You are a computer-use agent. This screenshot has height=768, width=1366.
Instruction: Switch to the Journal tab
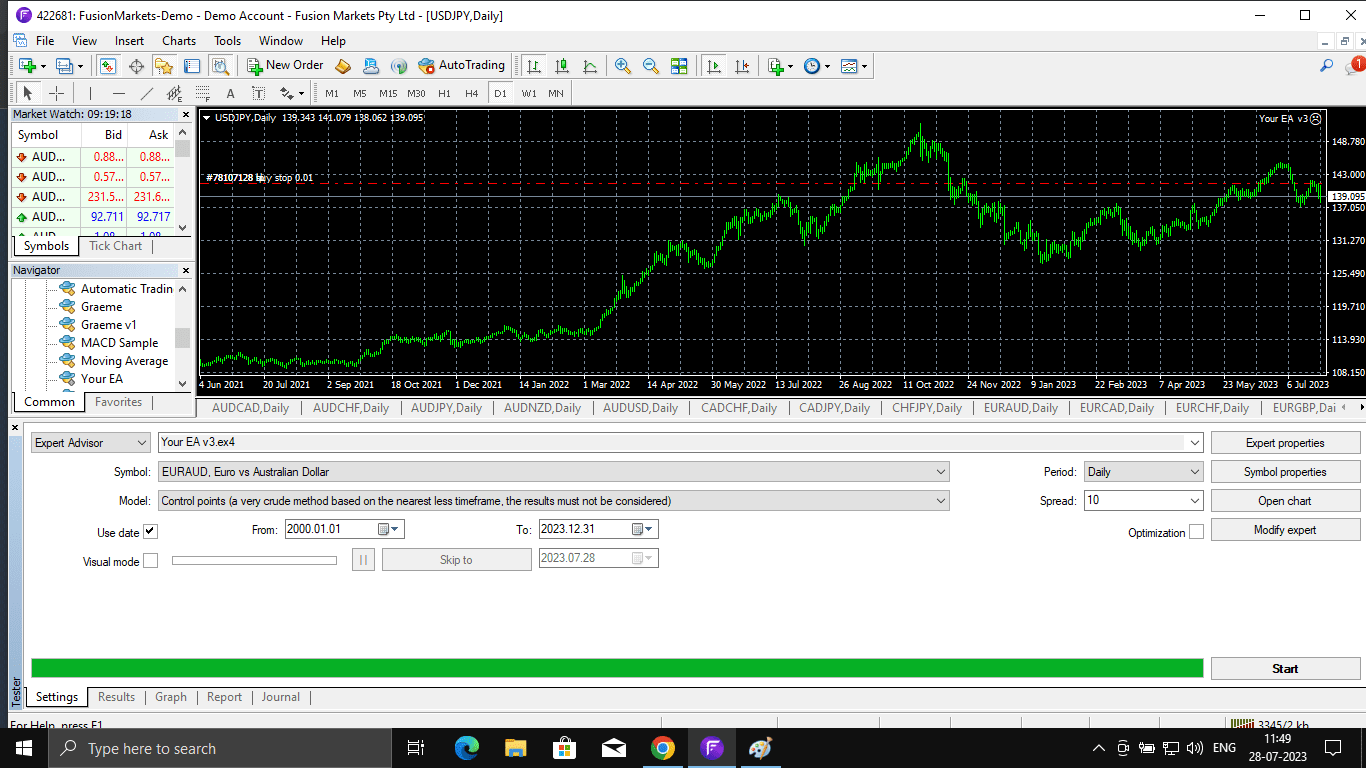point(281,697)
